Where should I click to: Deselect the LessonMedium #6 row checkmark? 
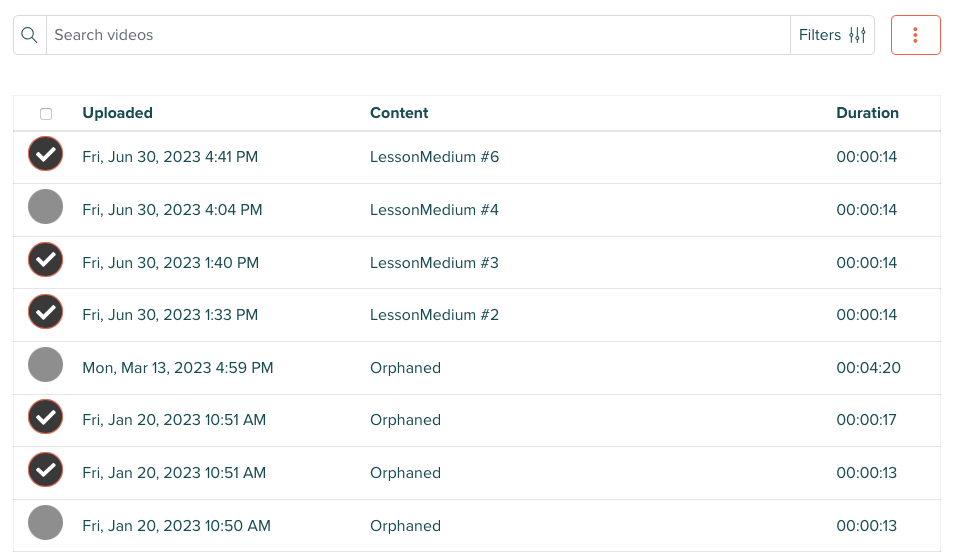(x=46, y=154)
